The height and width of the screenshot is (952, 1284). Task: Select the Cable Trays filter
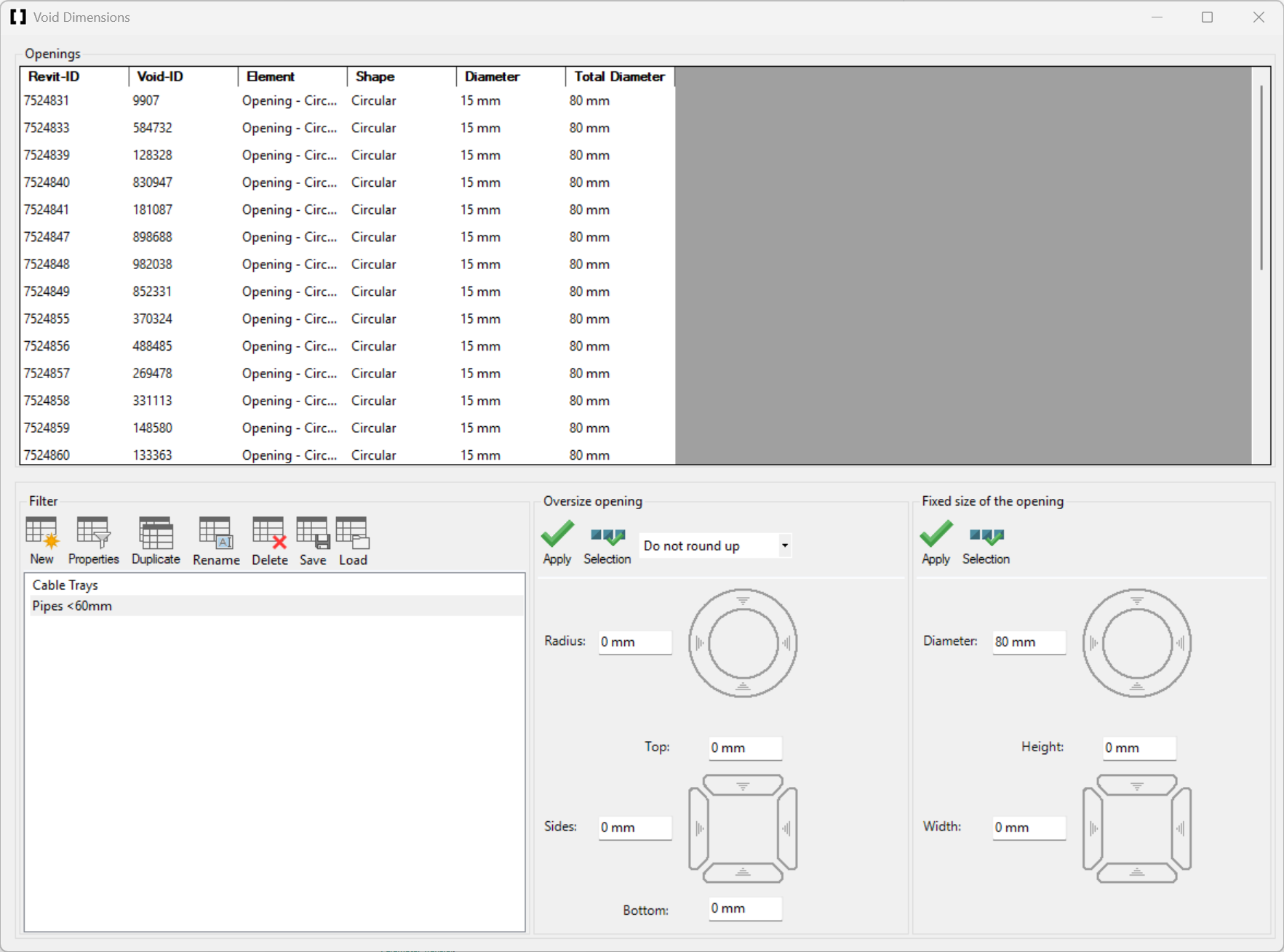point(275,585)
